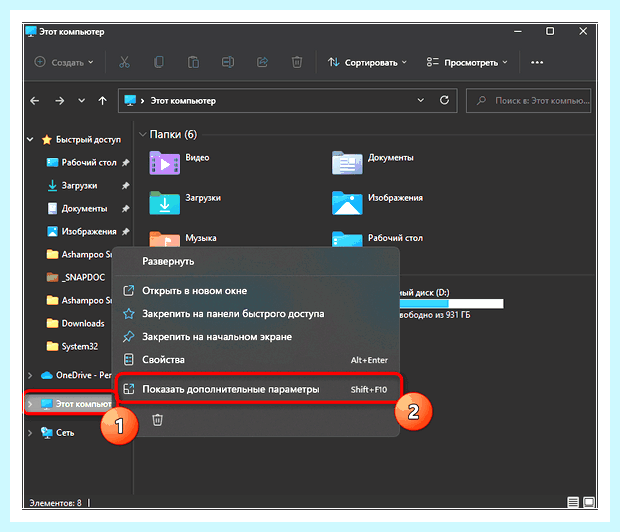Expand the address bar history dropdown
Viewport: 620px width, 532px height.
click(421, 100)
